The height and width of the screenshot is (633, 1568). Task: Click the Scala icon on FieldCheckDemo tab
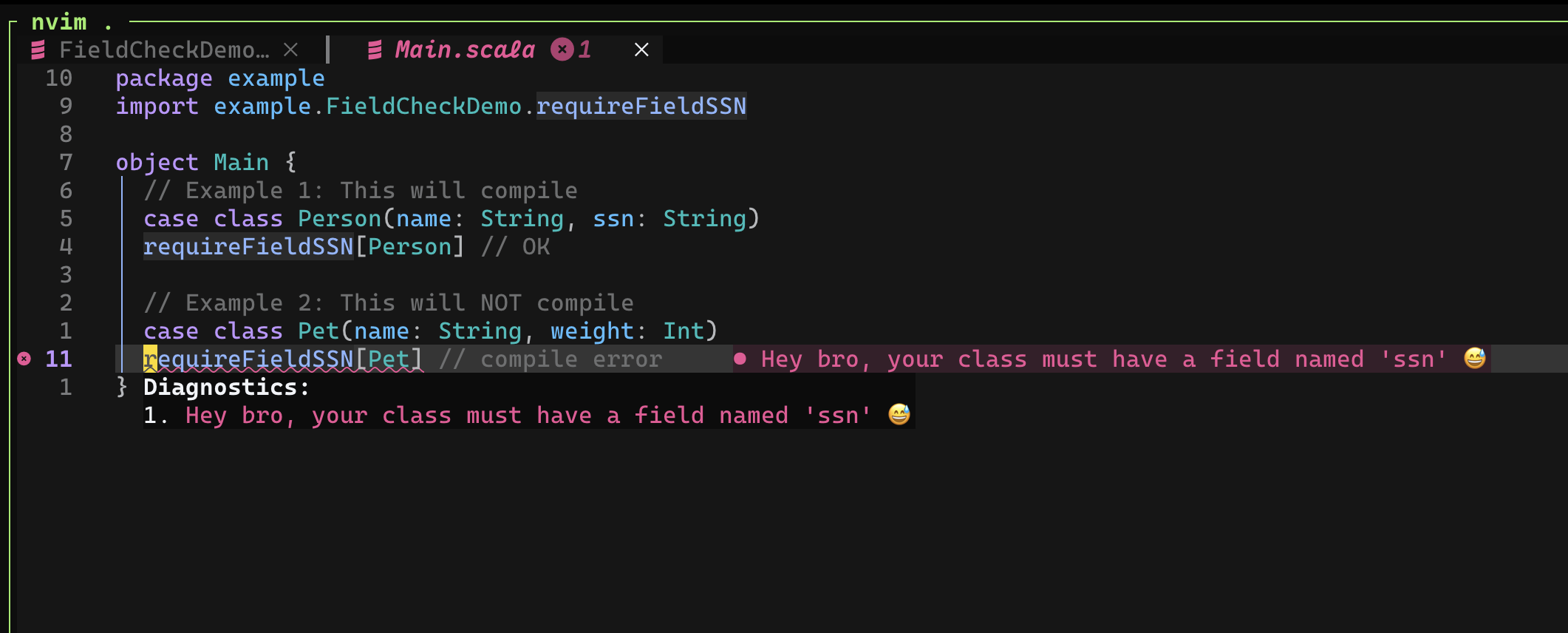click(x=38, y=50)
